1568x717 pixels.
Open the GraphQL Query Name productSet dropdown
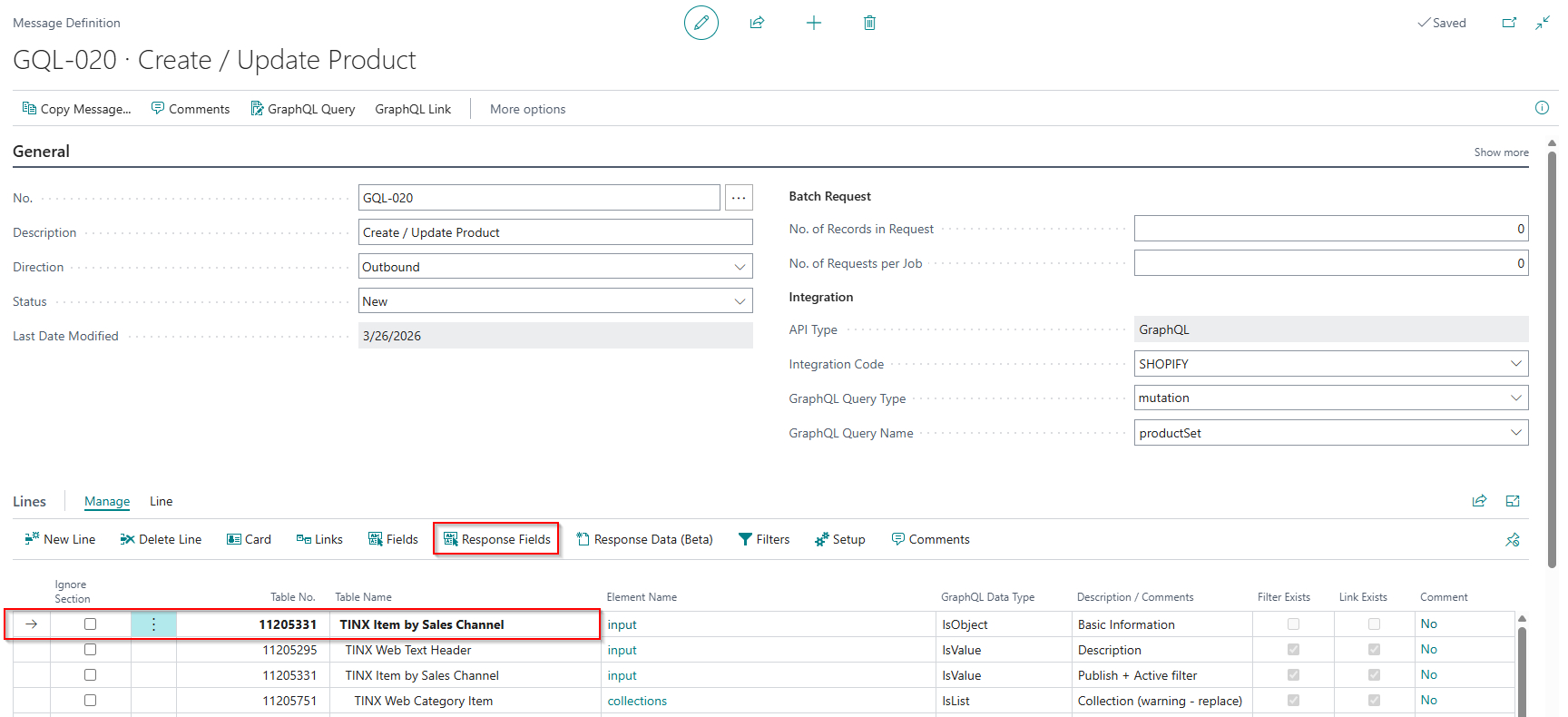1331,433
